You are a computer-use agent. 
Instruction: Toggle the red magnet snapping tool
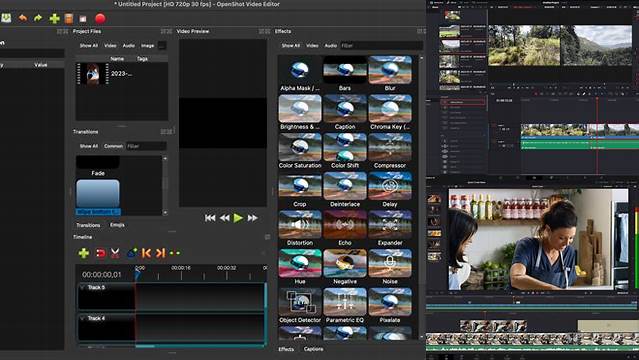[101, 253]
